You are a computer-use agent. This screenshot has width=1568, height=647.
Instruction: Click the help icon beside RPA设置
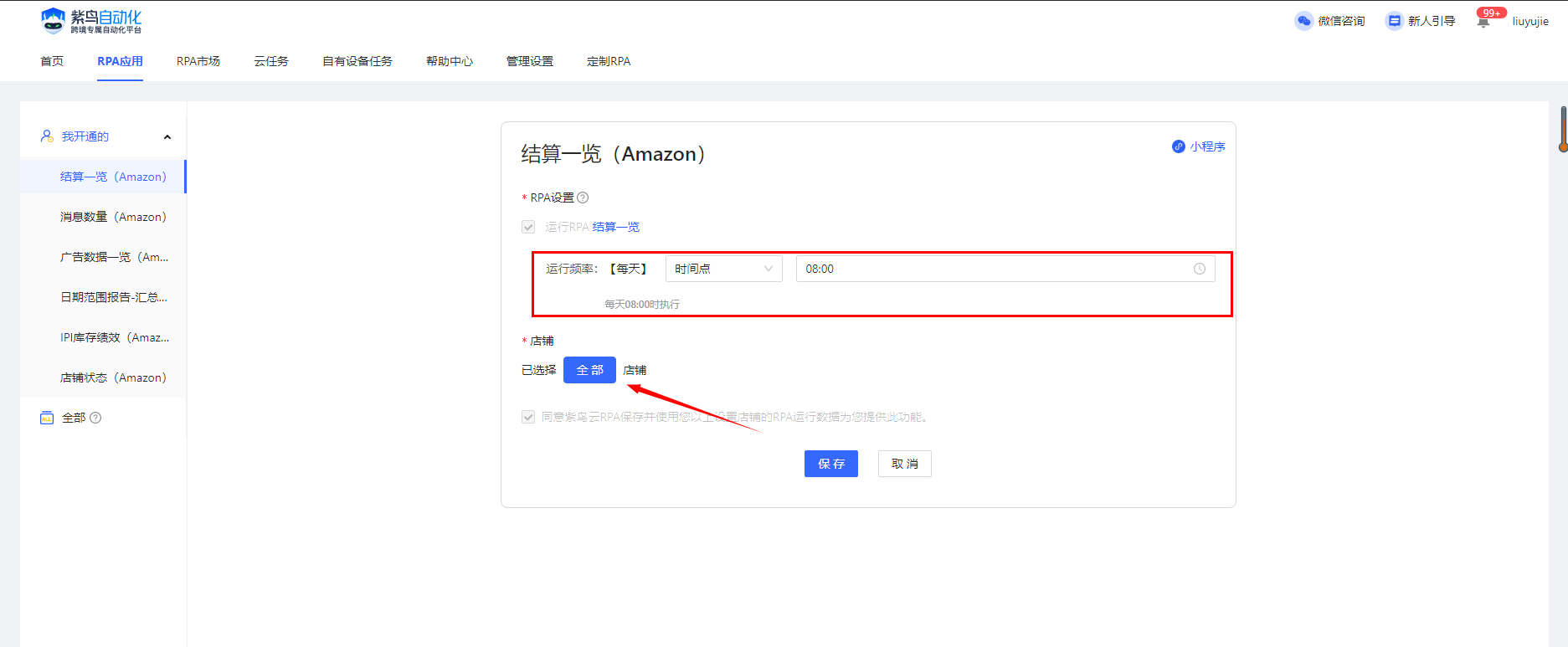[x=584, y=198]
